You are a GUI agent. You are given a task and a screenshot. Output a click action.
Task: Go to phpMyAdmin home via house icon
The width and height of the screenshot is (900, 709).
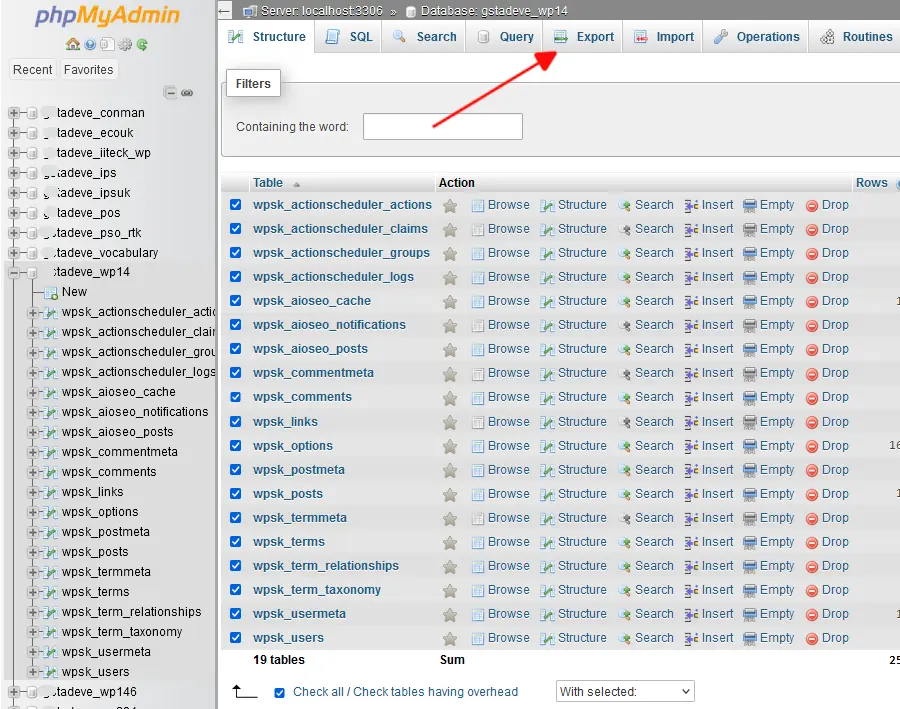click(73, 44)
